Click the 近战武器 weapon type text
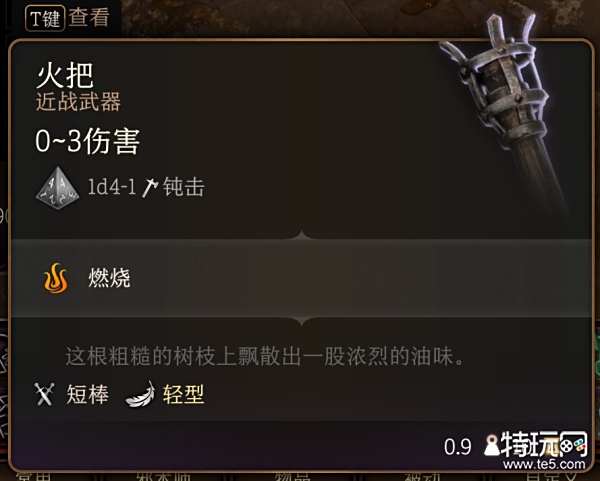Screen dimensions: 600x481 tap(78, 101)
